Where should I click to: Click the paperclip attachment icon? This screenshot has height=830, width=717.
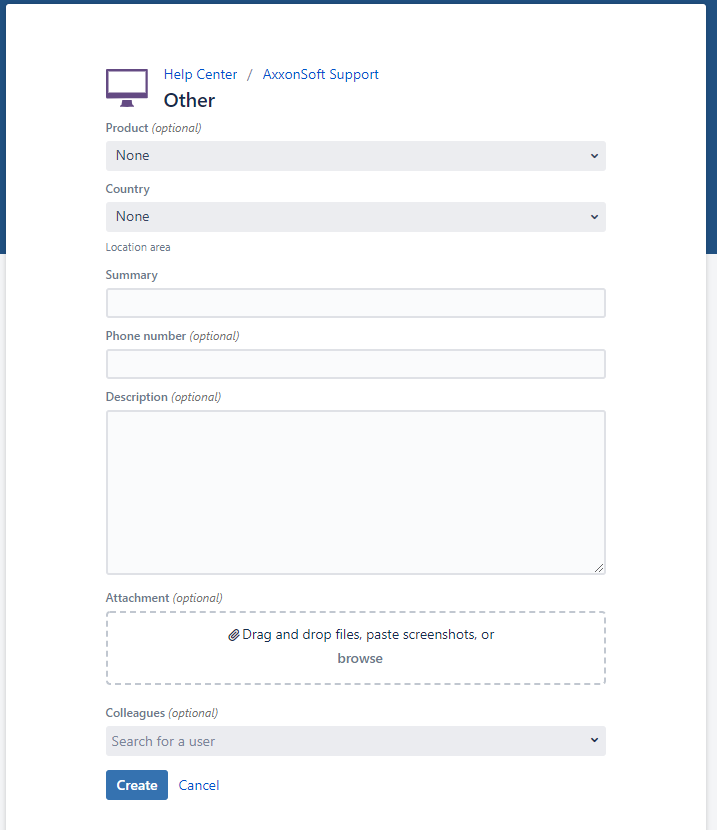[234, 635]
